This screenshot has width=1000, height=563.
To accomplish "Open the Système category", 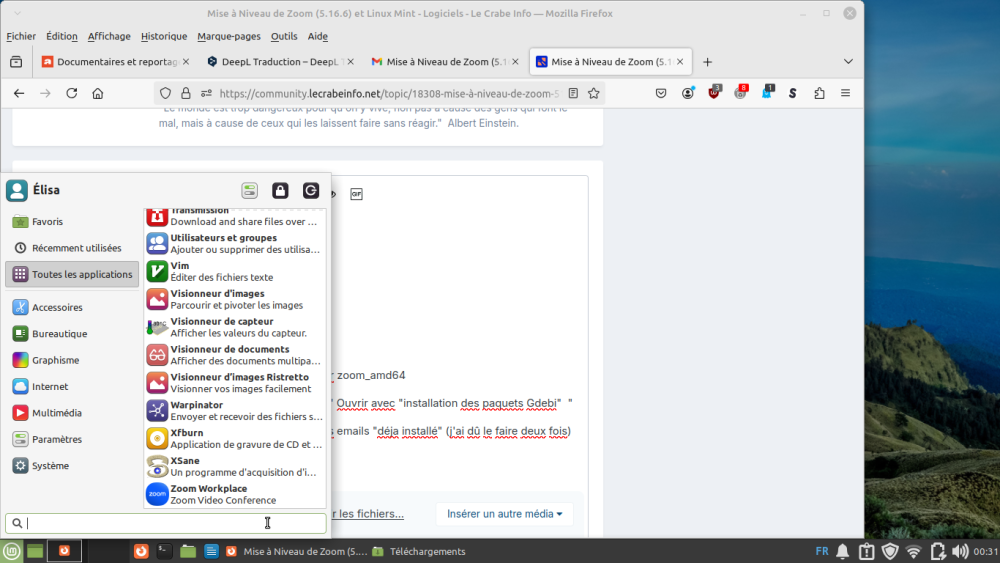I will tap(71, 465).
